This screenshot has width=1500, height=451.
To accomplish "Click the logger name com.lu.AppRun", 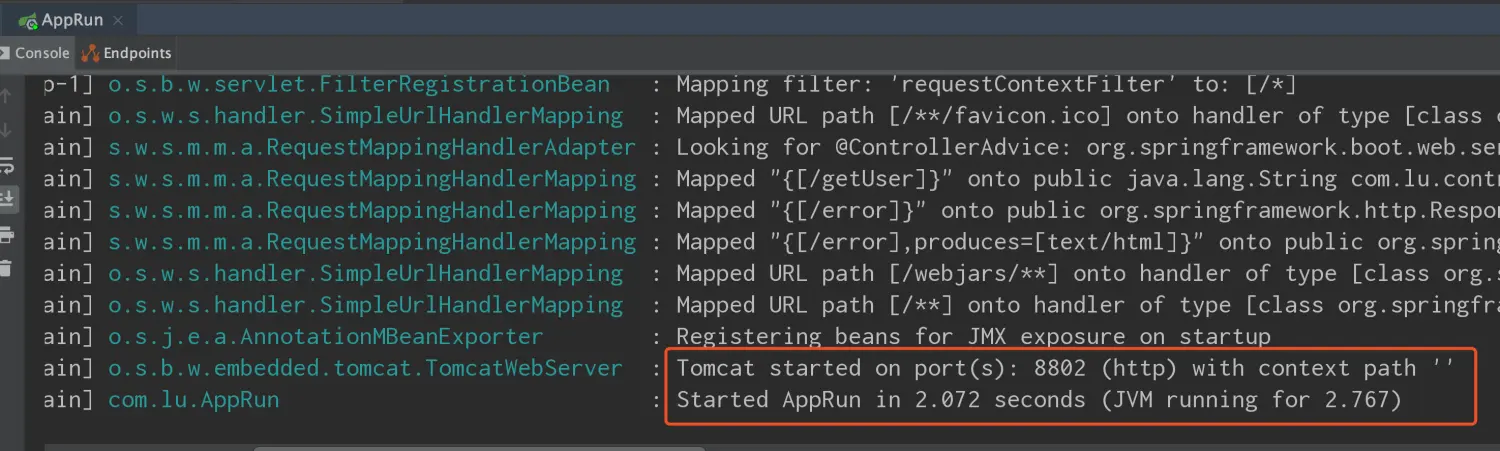I will [x=193, y=400].
